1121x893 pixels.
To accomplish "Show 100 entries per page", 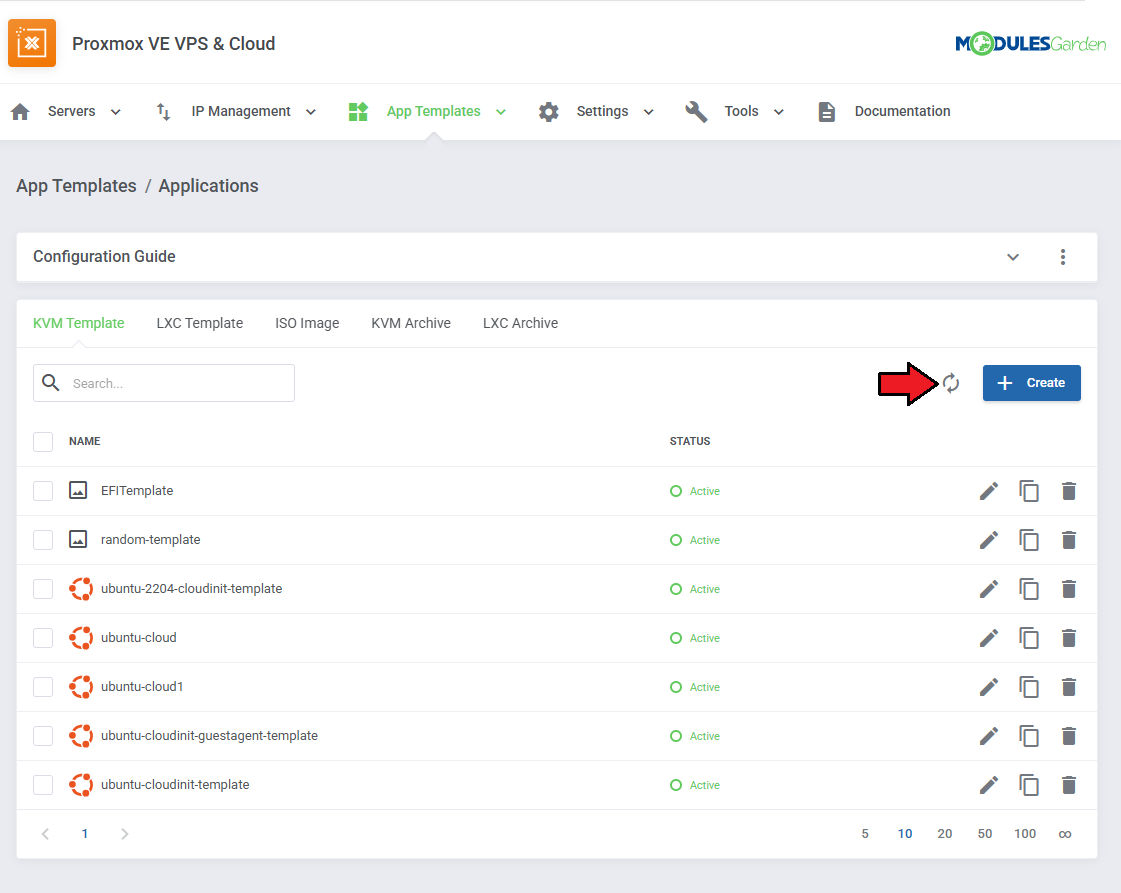I will point(1024,834).
